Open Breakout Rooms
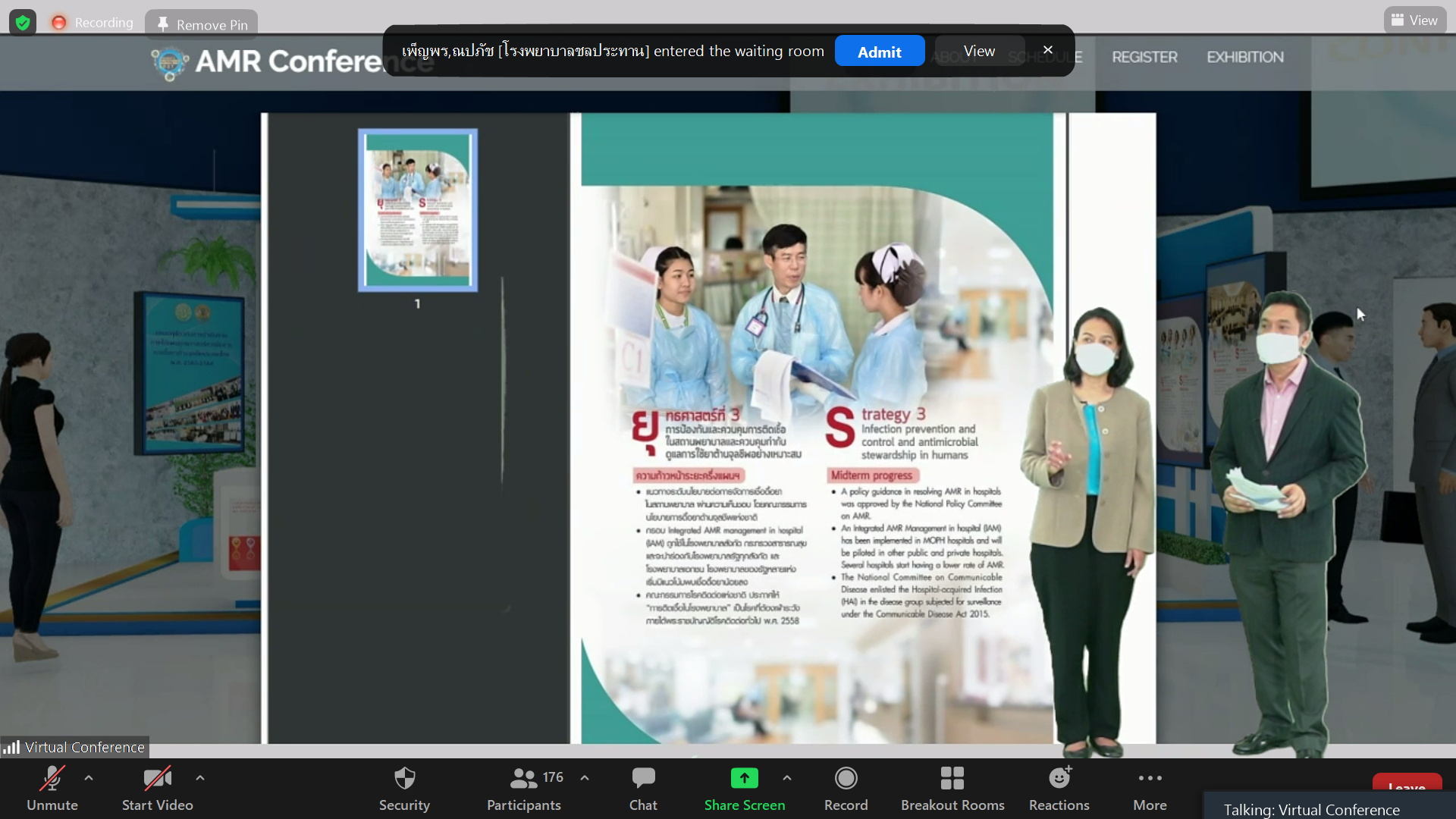 [x=952, y=789]
